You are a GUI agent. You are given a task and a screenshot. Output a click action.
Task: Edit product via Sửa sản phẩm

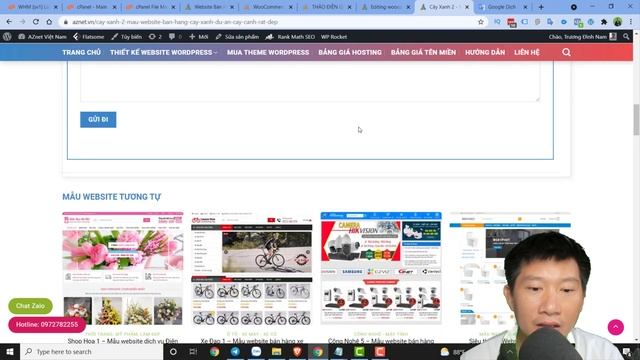coord(237,37)
